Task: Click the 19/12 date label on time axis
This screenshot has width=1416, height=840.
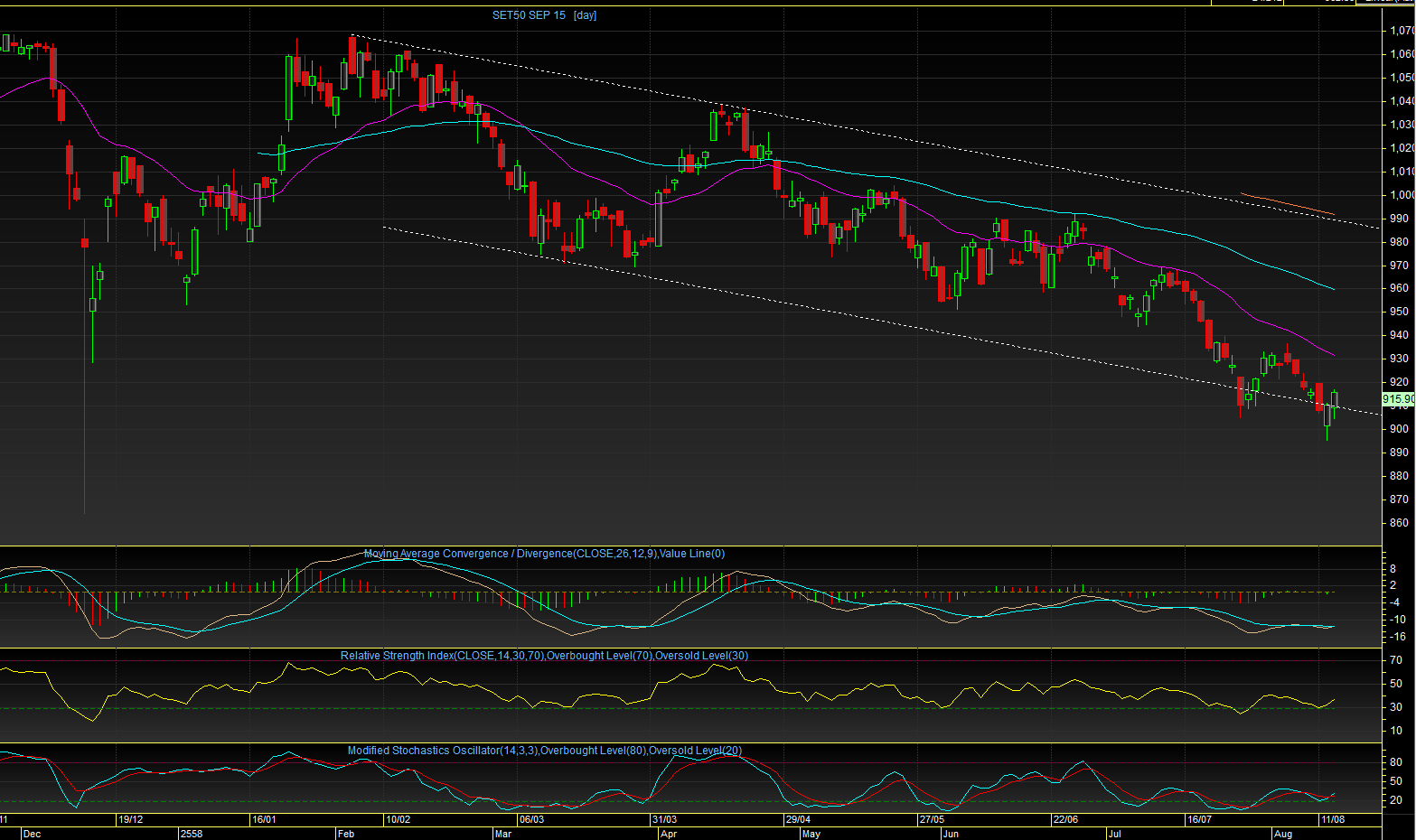Action: [131, 820]
